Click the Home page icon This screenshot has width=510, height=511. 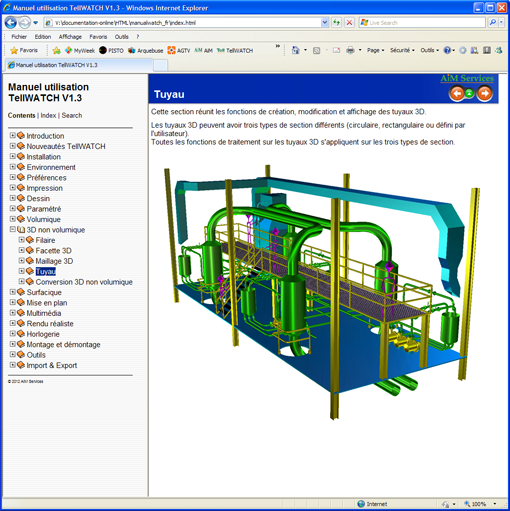296,50
